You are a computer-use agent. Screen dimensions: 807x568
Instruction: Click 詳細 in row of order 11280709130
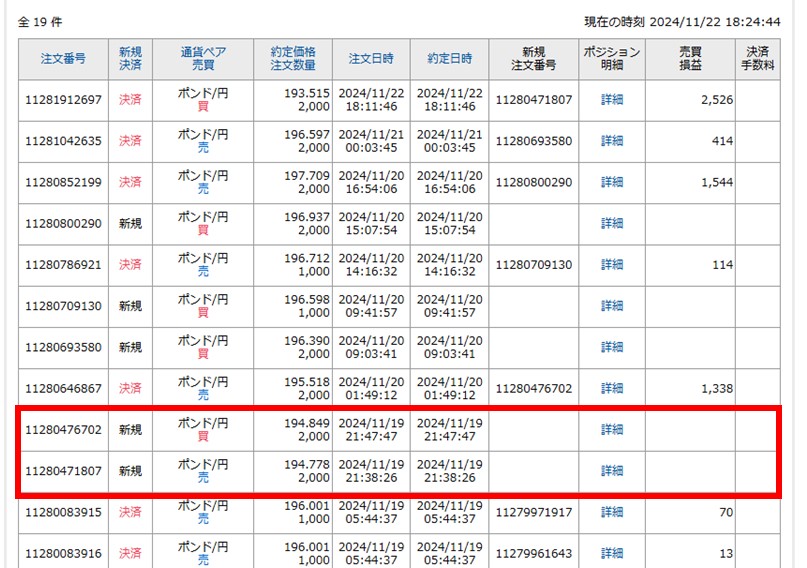pos(612,306)
